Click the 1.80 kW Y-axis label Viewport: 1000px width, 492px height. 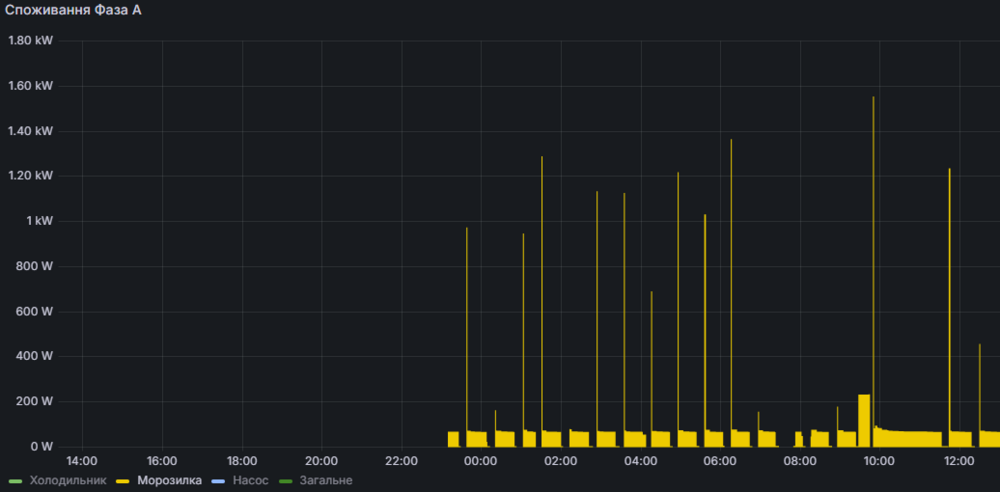coord(30,41)
